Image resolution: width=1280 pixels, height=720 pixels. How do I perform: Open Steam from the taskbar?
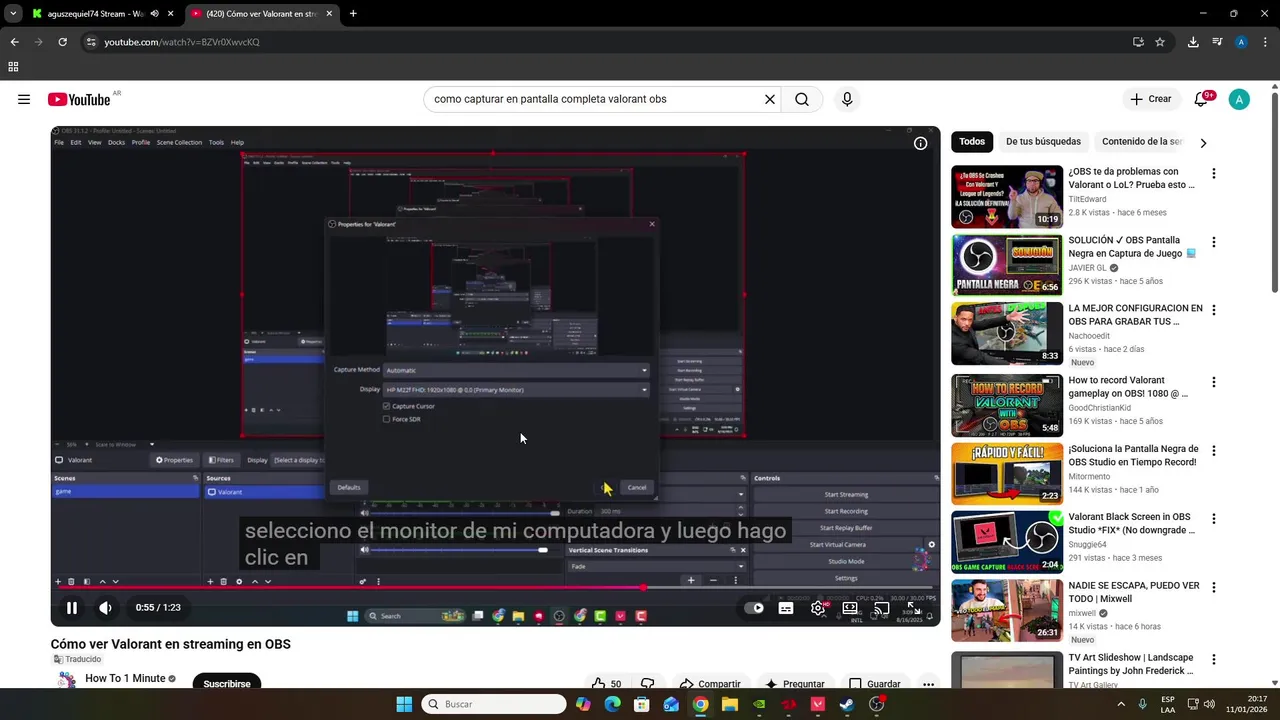[x=847, y=704]
